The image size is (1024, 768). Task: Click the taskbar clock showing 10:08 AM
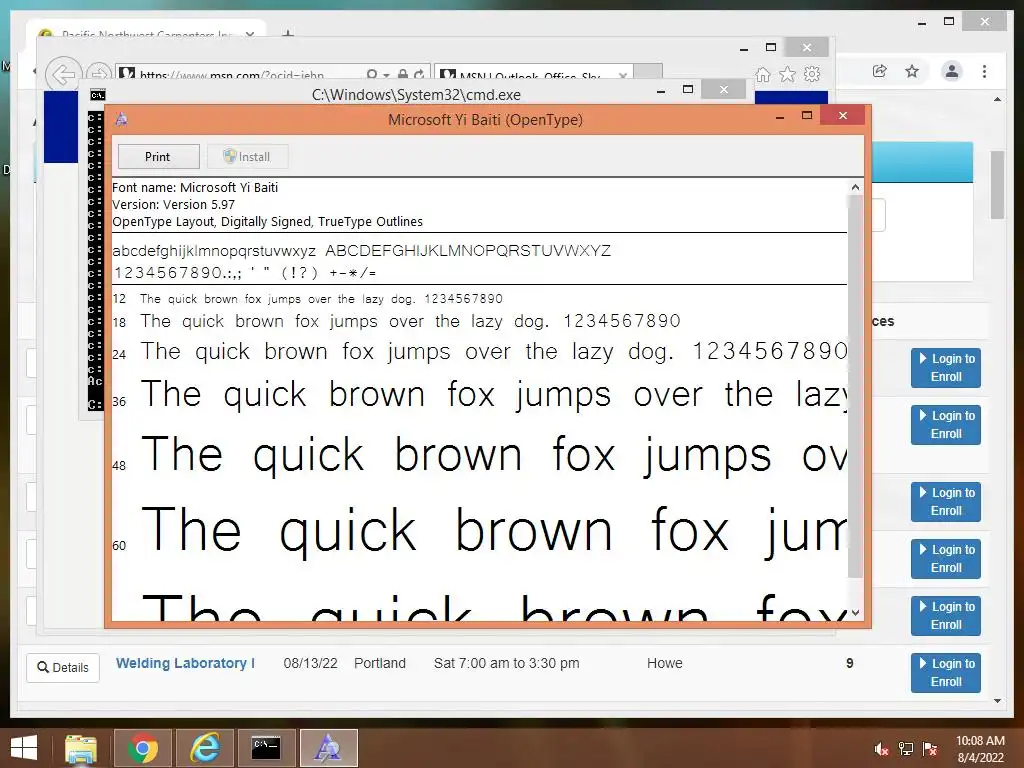pos(980,749)
